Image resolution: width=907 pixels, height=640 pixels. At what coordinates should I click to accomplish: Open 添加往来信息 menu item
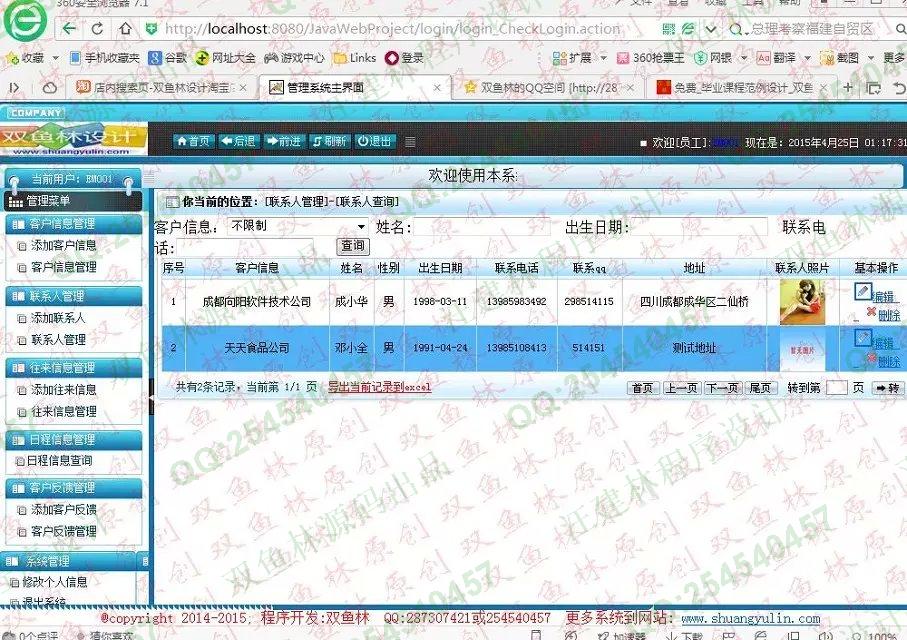tap(64, 390)
